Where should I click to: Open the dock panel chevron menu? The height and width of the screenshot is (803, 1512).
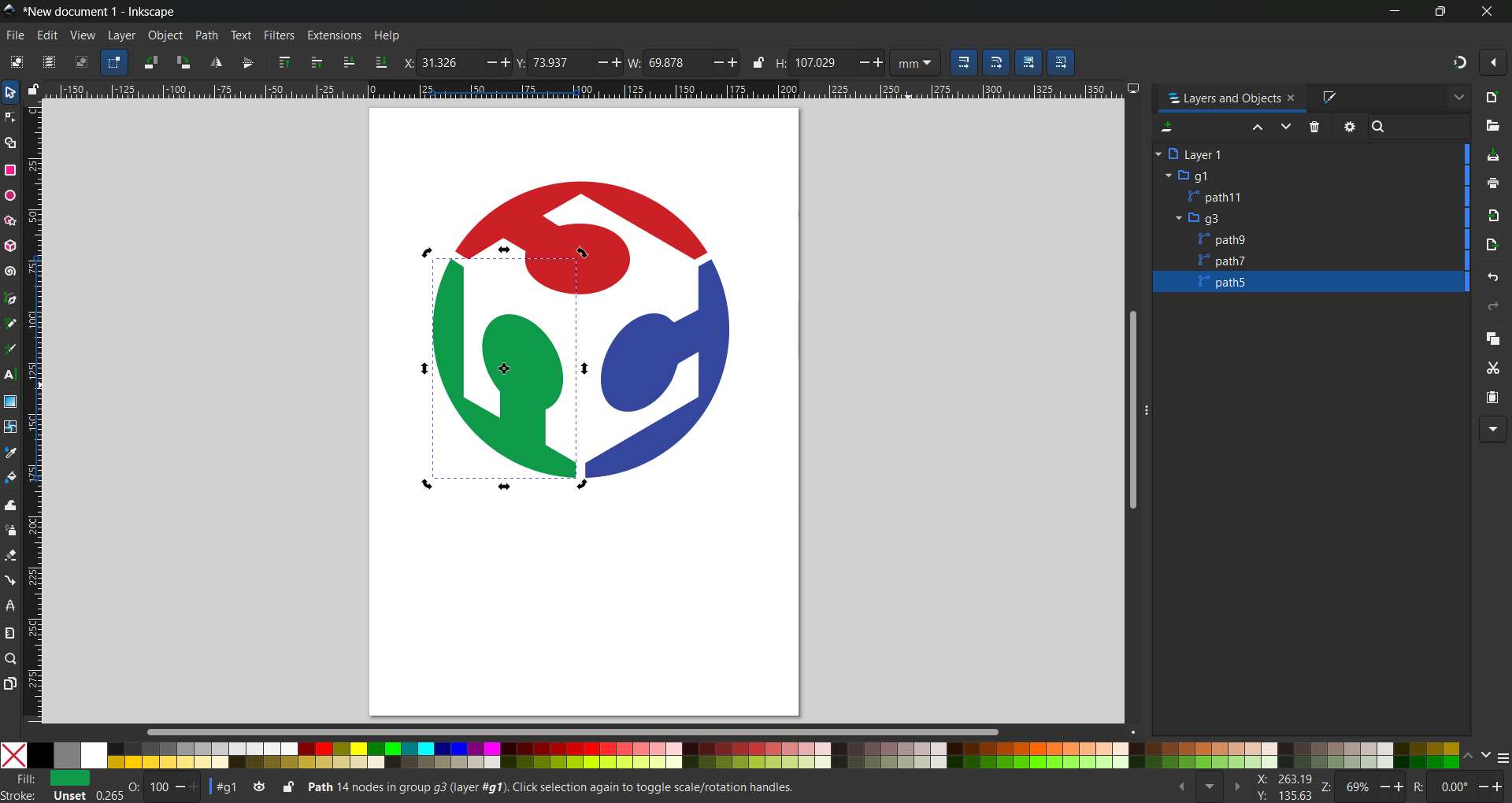(x=1459, y=98)
